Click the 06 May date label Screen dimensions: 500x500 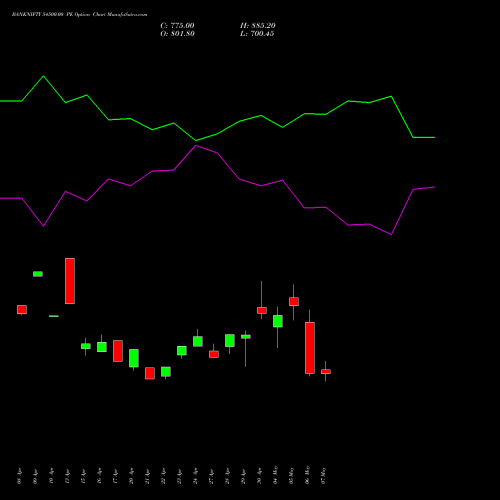[x=307, y=475]
